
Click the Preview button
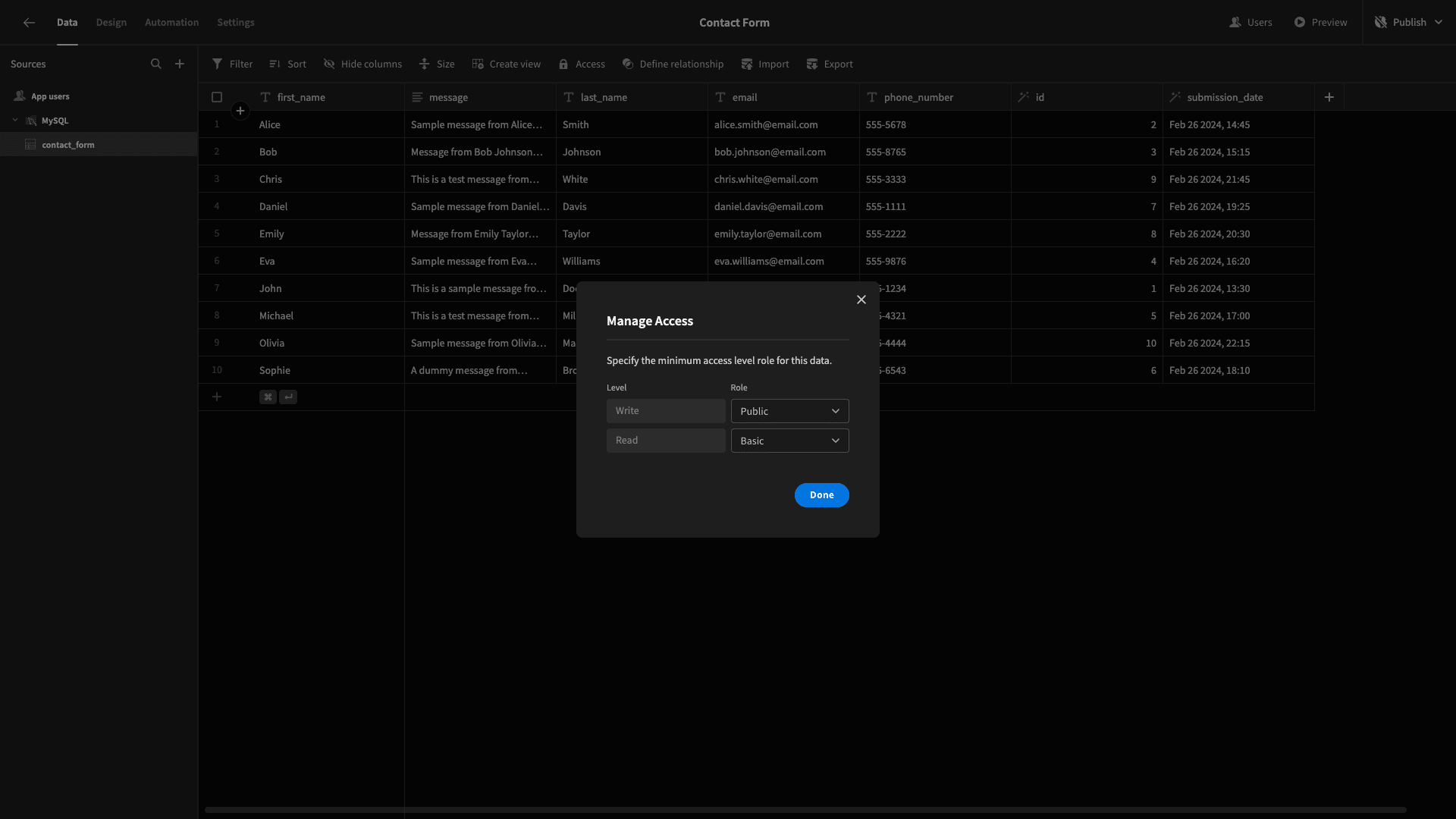[x=1320, y=23]
